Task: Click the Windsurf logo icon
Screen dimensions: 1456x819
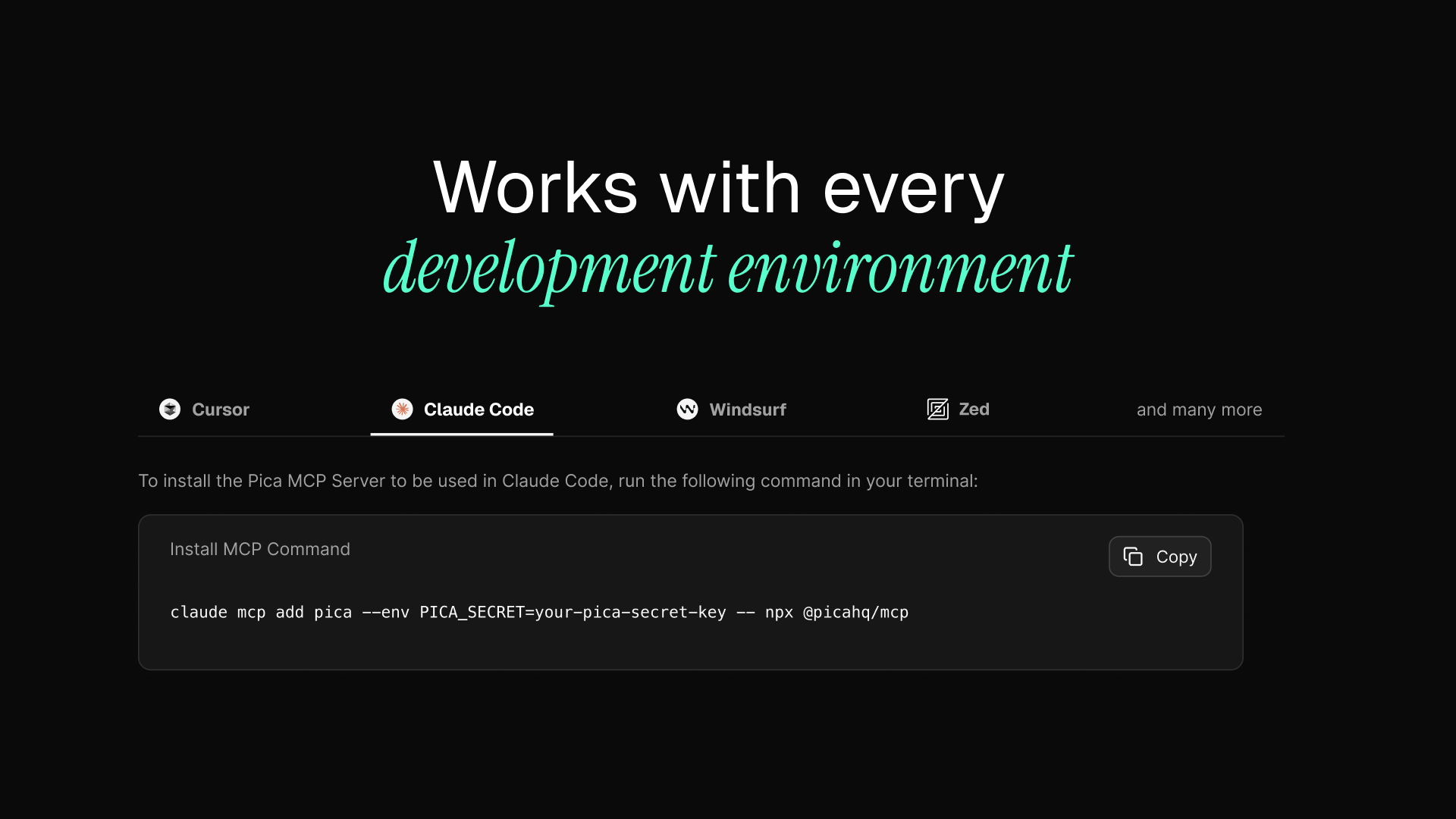Action: coord(687,409)
